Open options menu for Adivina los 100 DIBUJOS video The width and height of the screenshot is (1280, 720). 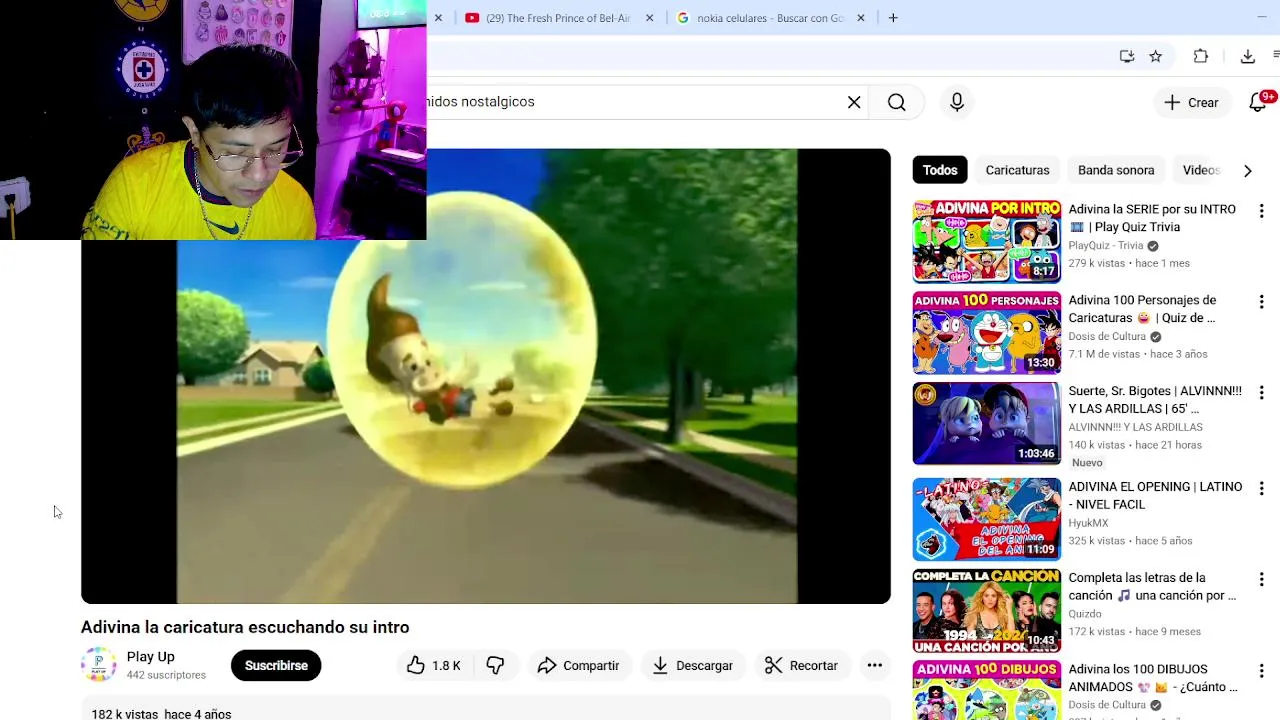[x=1261, y=671]
